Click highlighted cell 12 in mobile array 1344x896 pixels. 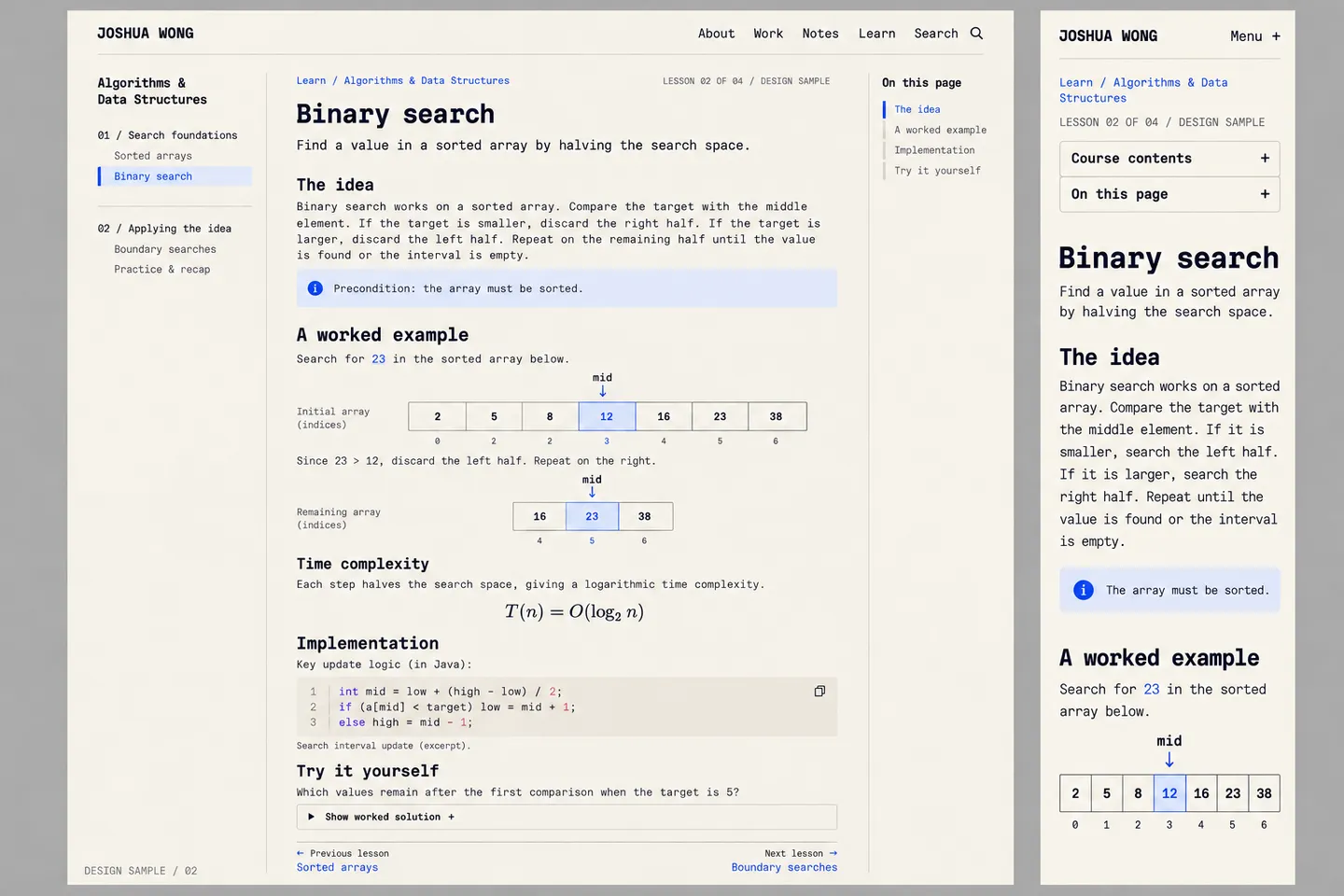[1169, 793]
